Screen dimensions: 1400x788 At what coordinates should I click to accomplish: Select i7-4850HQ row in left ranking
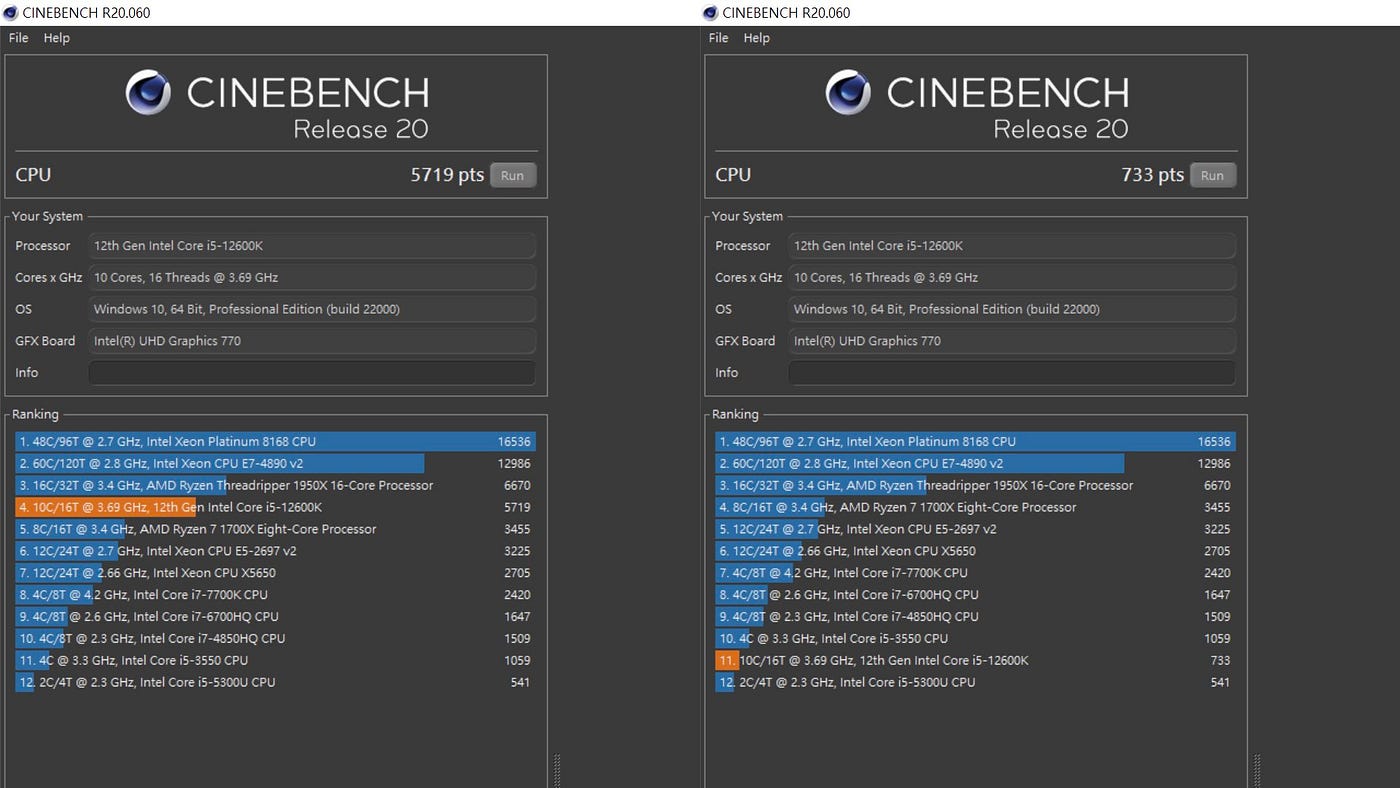pos(275,638)
